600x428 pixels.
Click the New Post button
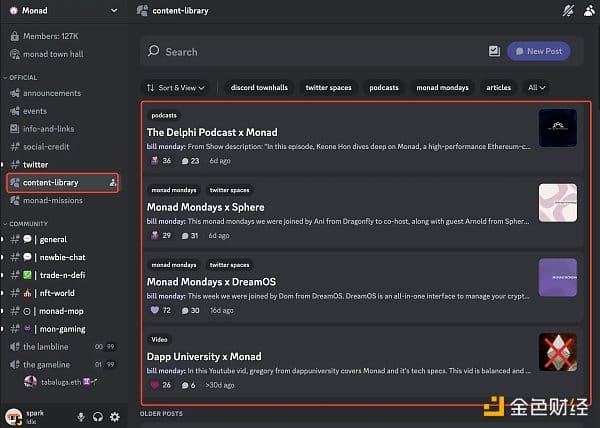point(539,51)
